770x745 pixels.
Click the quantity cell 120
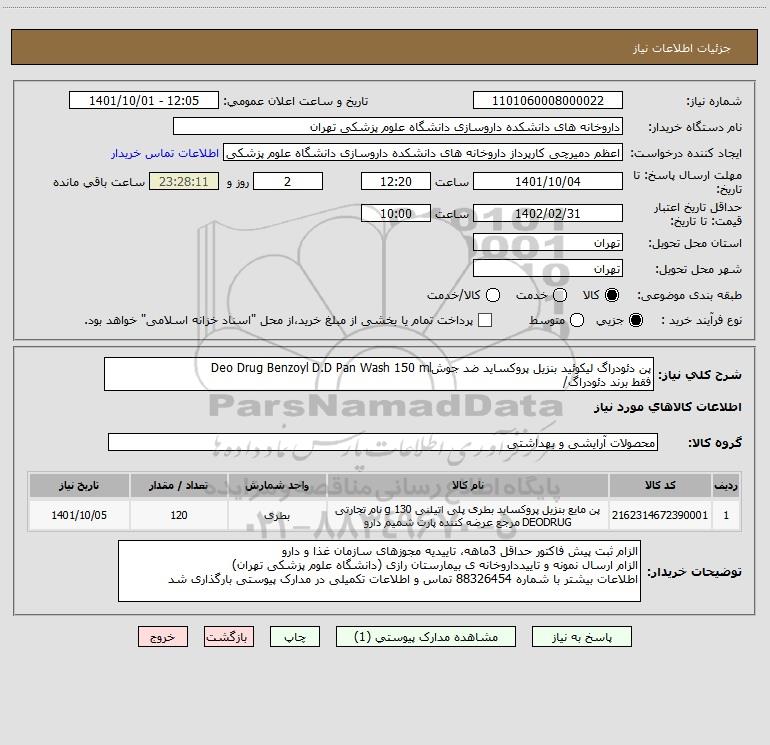(x=179, y=515)
